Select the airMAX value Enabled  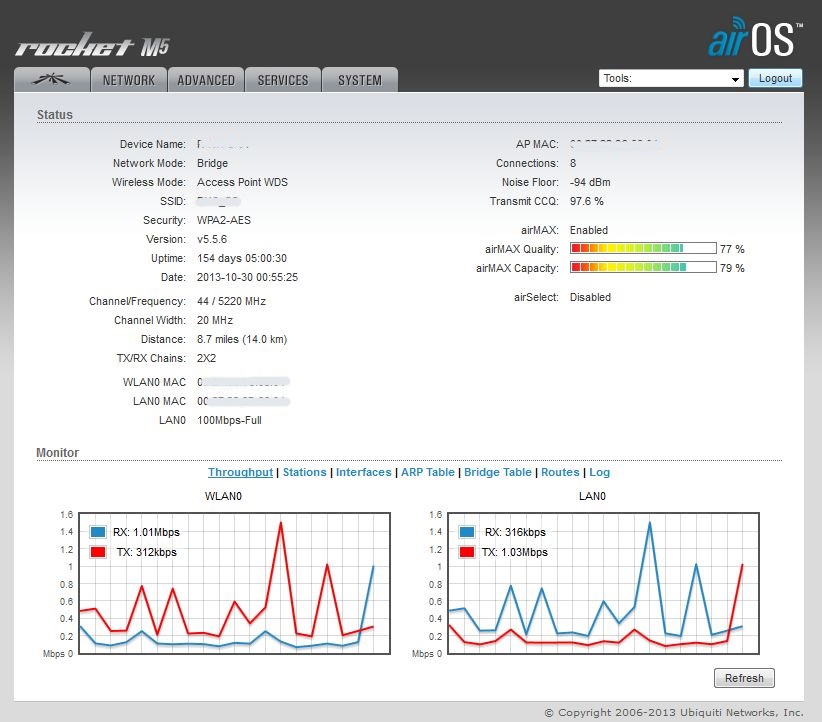[589, 230]
